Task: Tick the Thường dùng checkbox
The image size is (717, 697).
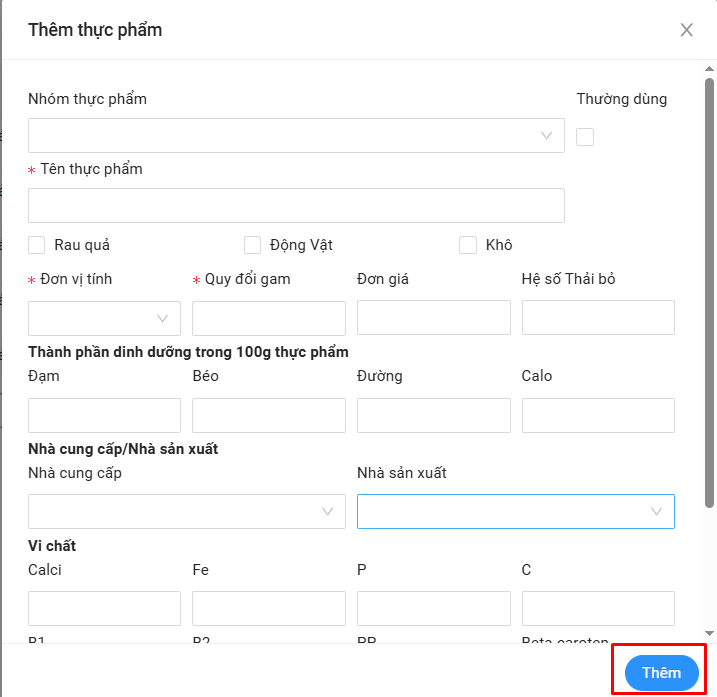Action: (x=585, y=137)
